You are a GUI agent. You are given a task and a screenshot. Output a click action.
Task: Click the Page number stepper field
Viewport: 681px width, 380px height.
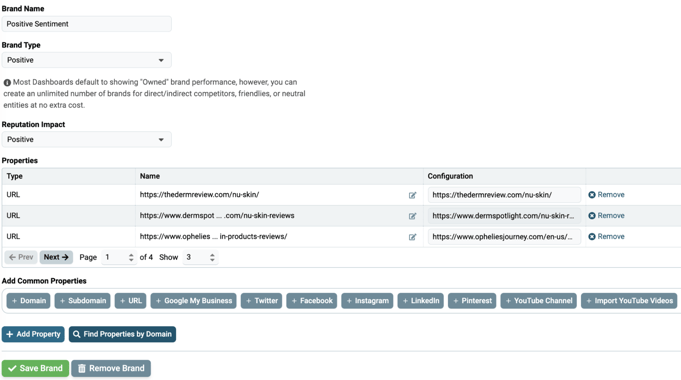(119, 257)
